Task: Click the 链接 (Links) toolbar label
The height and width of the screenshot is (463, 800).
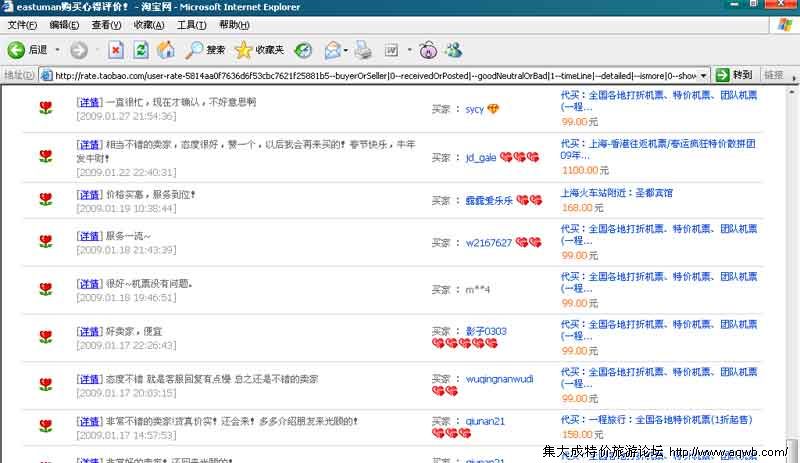Action: tap(773, 75)
